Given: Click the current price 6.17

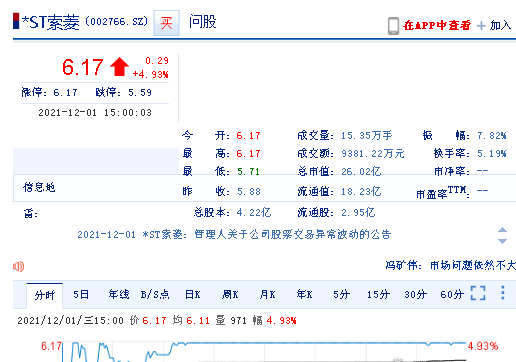Looking at the screenshot, I should coord(83,67).
